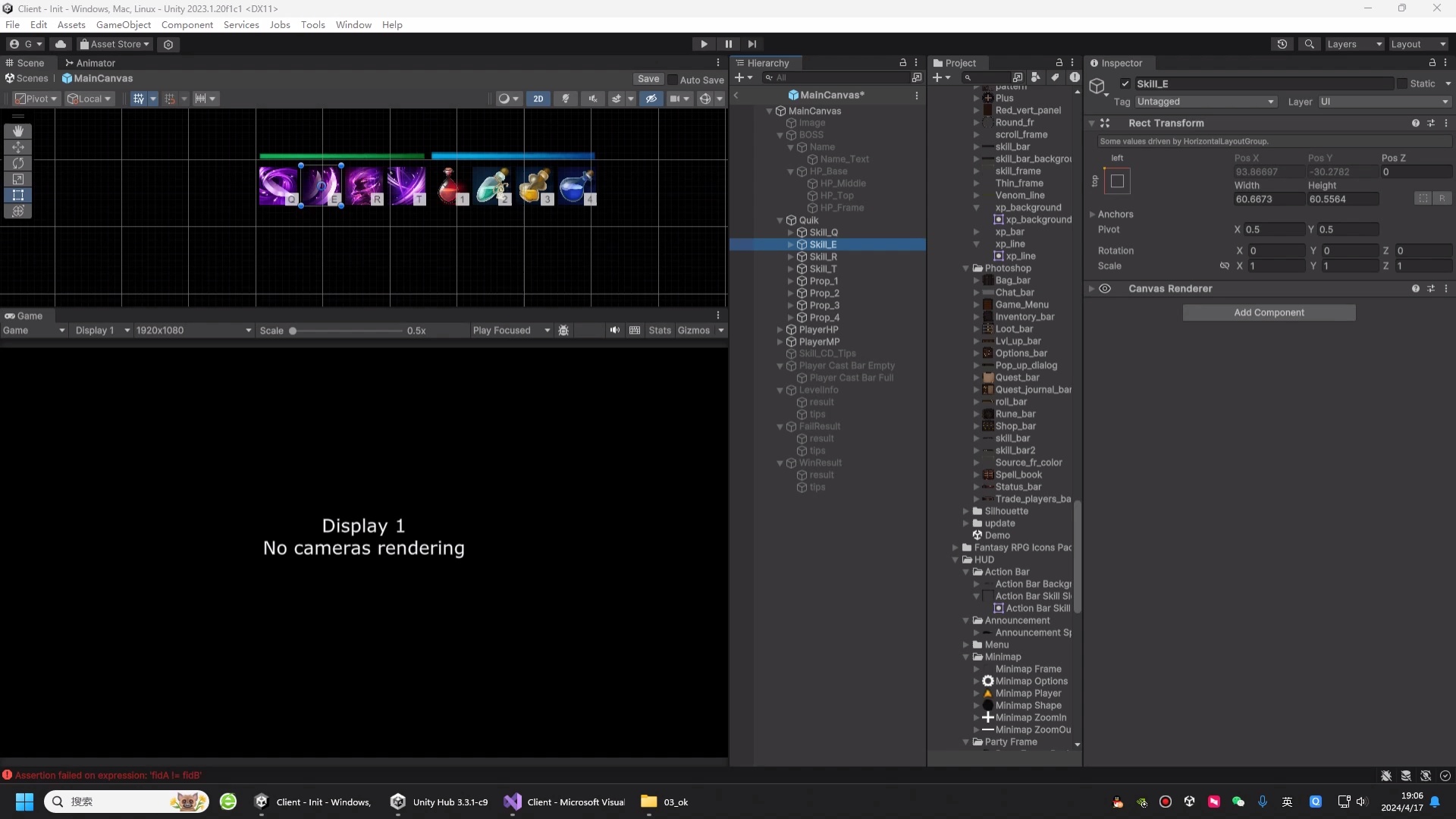Click the Save button above the Scene view

648,79
